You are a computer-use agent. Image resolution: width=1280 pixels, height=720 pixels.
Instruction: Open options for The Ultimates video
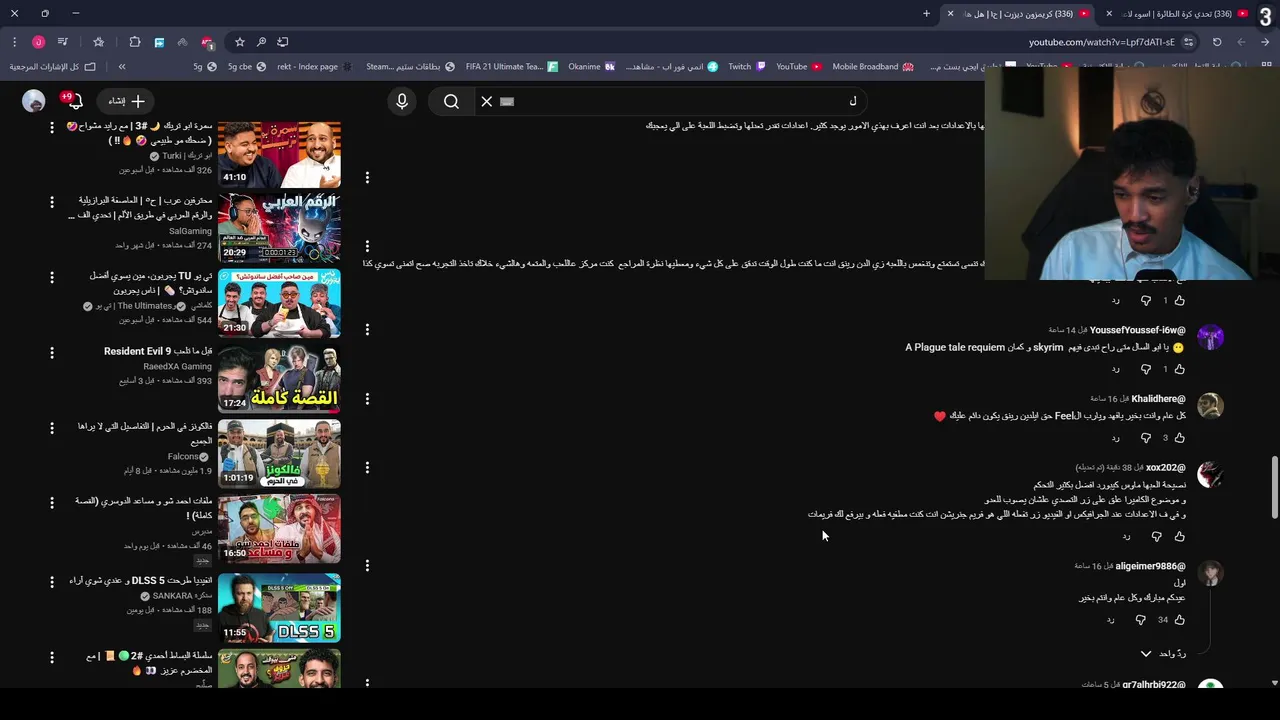click(x=52, y=277)
